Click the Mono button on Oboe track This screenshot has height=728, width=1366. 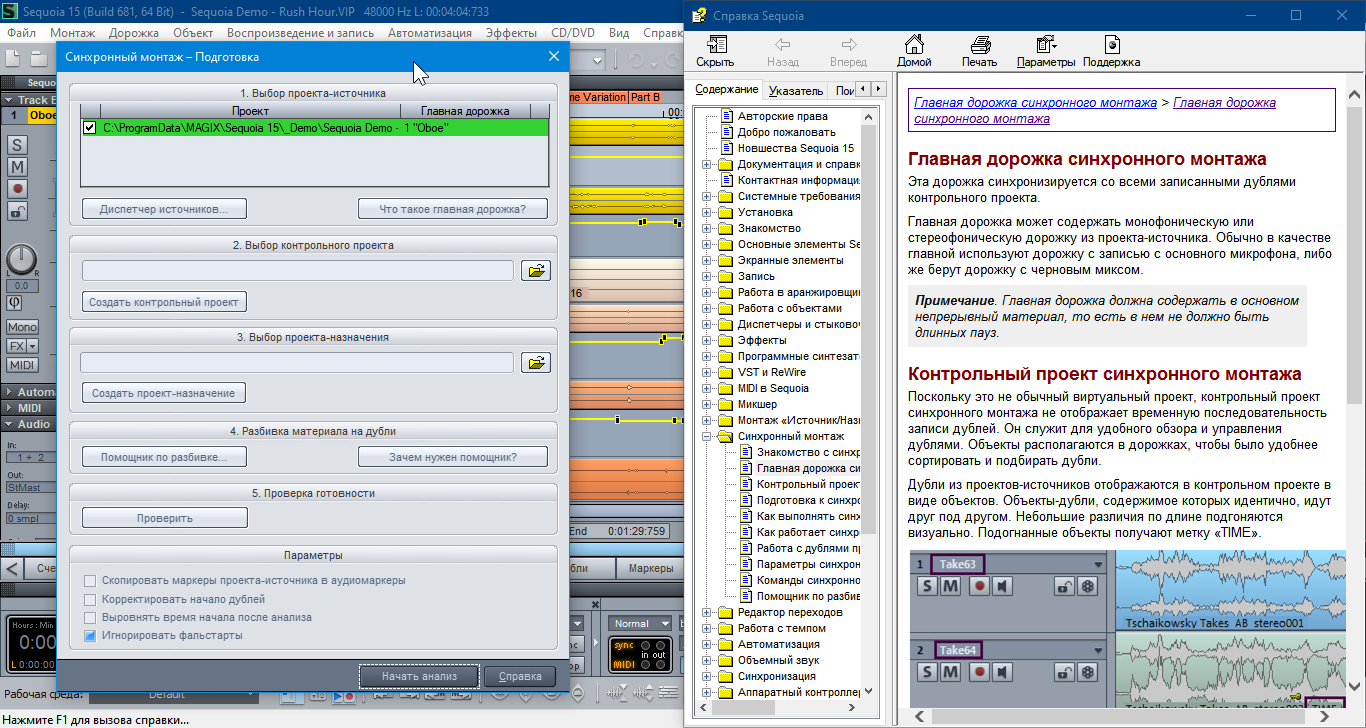(x=22, y=327)
